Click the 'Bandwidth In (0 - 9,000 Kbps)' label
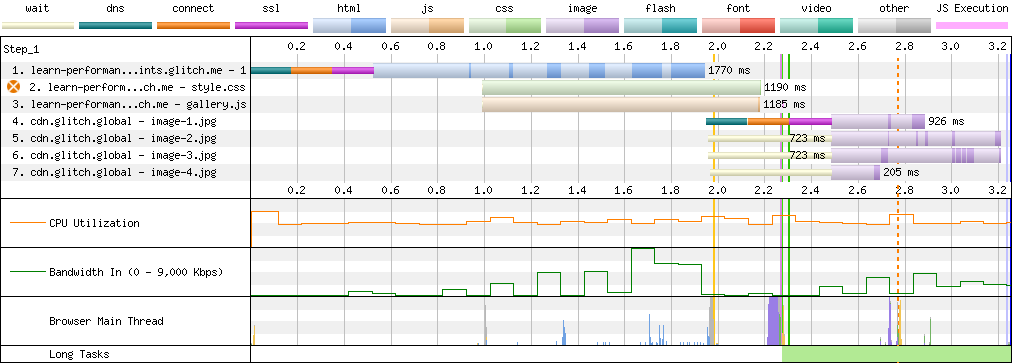The image size is (1012, 363). point(136,272)
